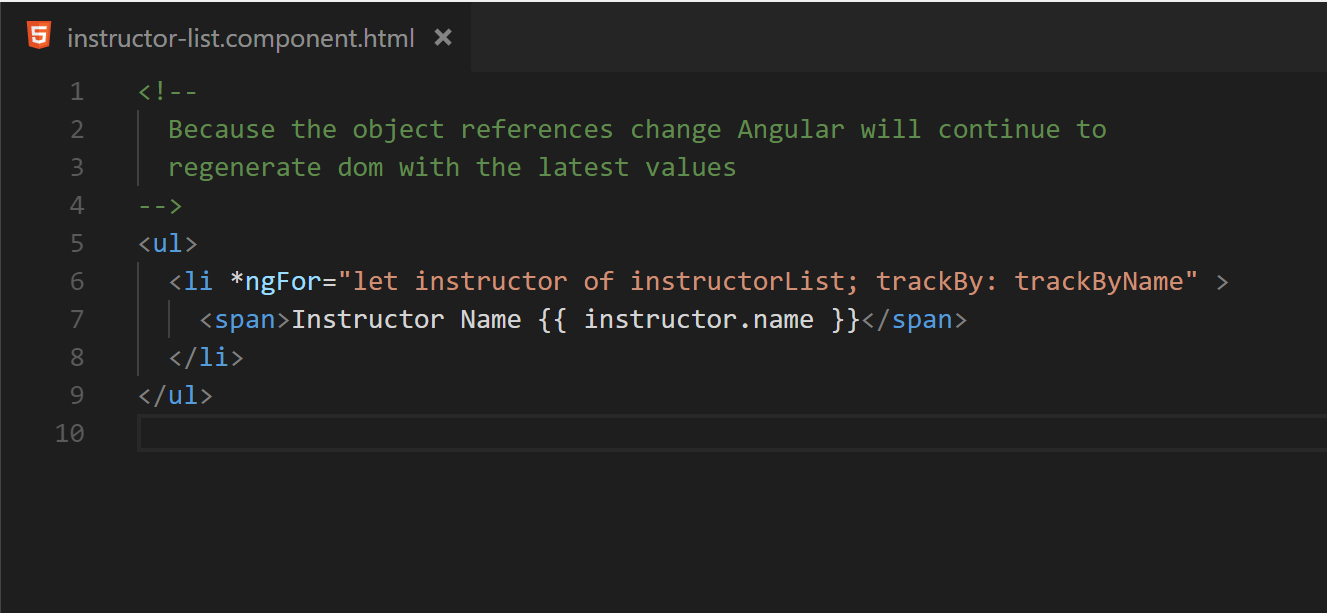Close the instructor-list.component.html tab
Screen dimensions: 1327x613
point(443,38)
